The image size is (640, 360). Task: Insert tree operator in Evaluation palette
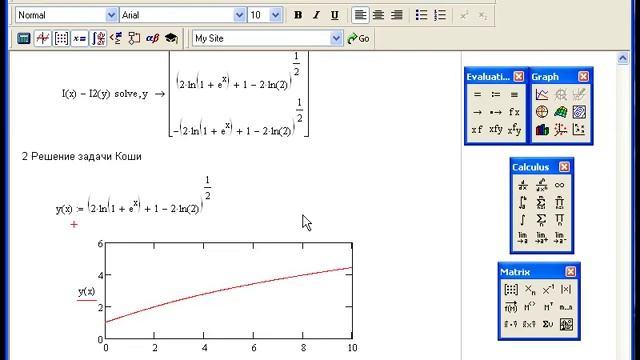click(514, 130)
